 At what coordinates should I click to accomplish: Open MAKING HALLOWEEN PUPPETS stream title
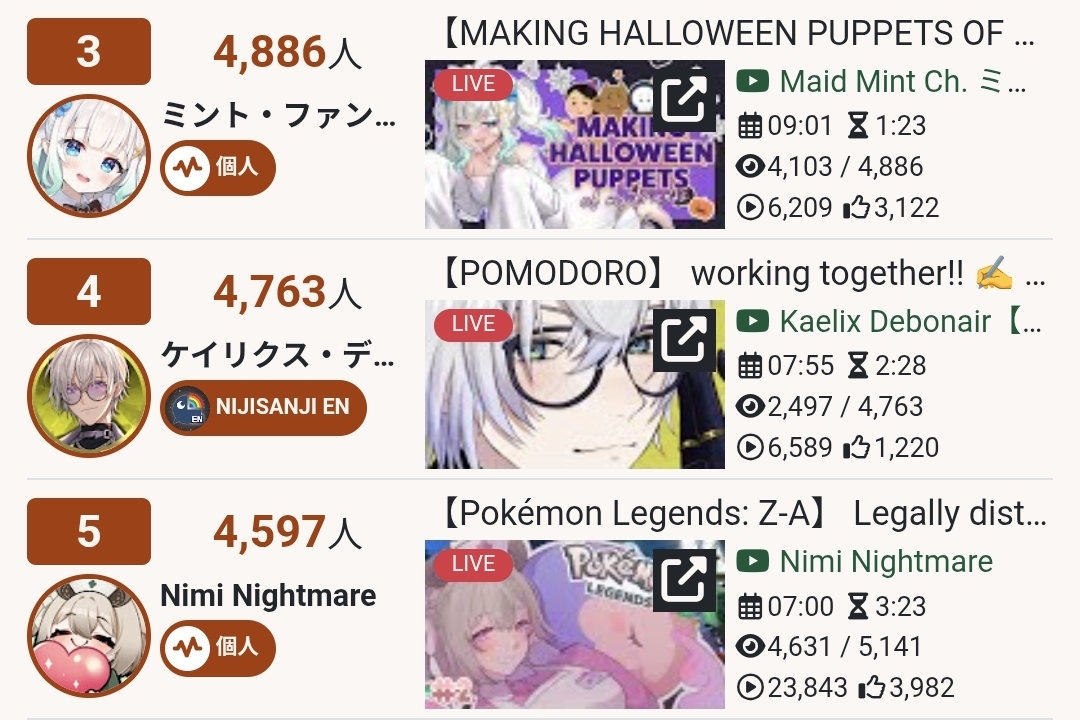[738, 32]
